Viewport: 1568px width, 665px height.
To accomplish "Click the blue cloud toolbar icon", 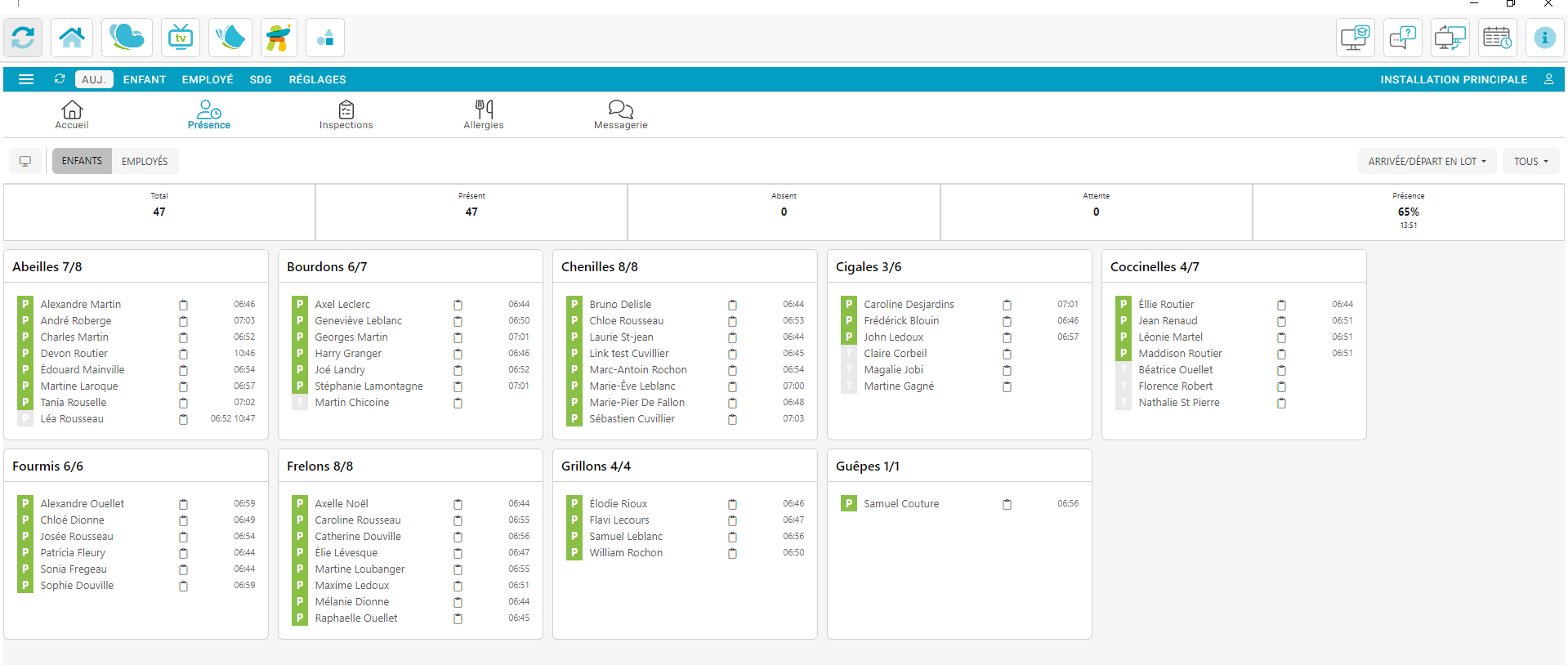I will 127,38.
